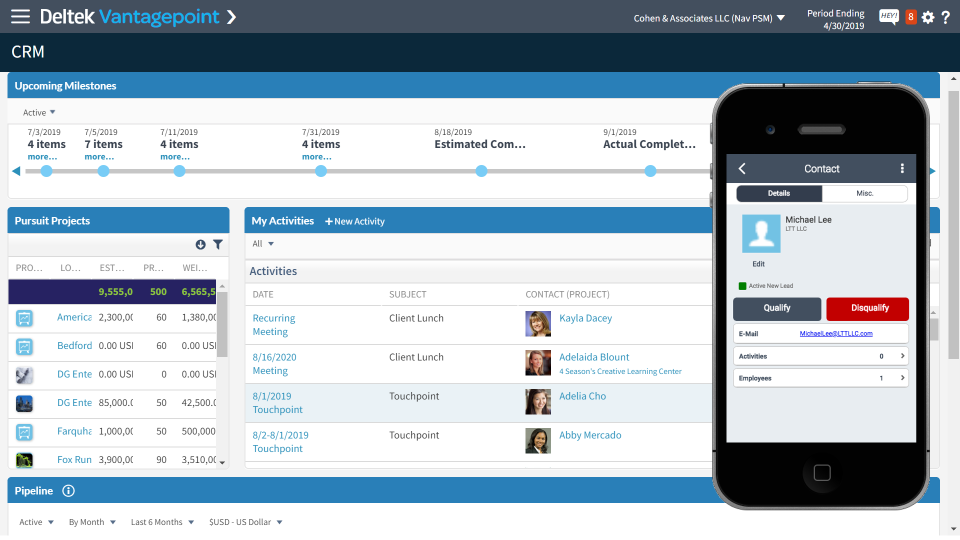Click the main page vertical scrollbar
This screenshot has height=540, width=960.
953,225
